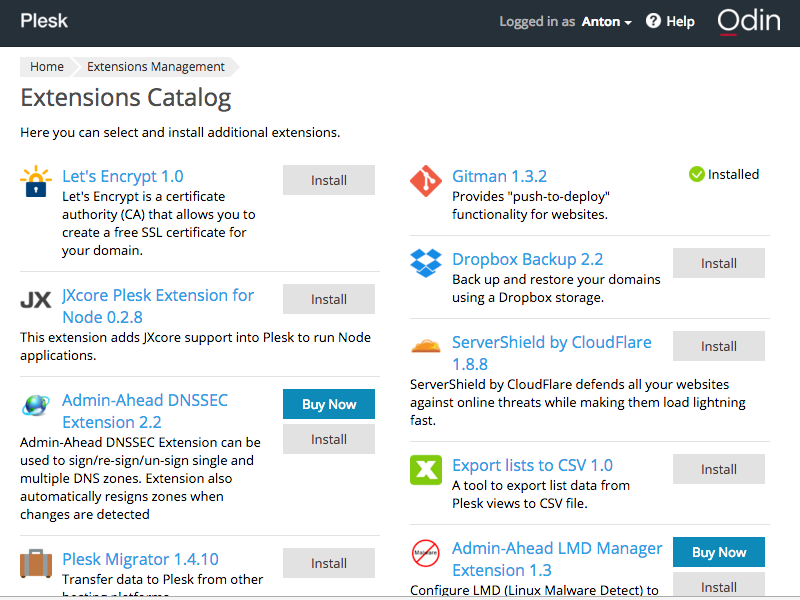Screen dimensions: 800x600
Task: Click the CloudFlare cloud icon
Action: [426, 346]
